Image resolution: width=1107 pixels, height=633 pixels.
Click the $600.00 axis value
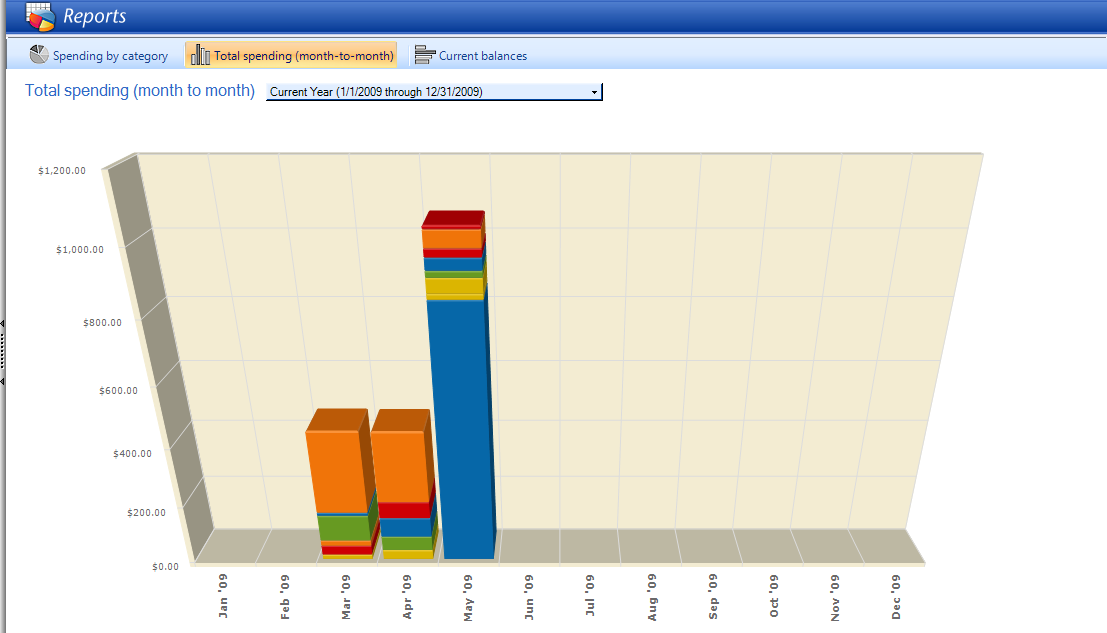click(119, 390)
